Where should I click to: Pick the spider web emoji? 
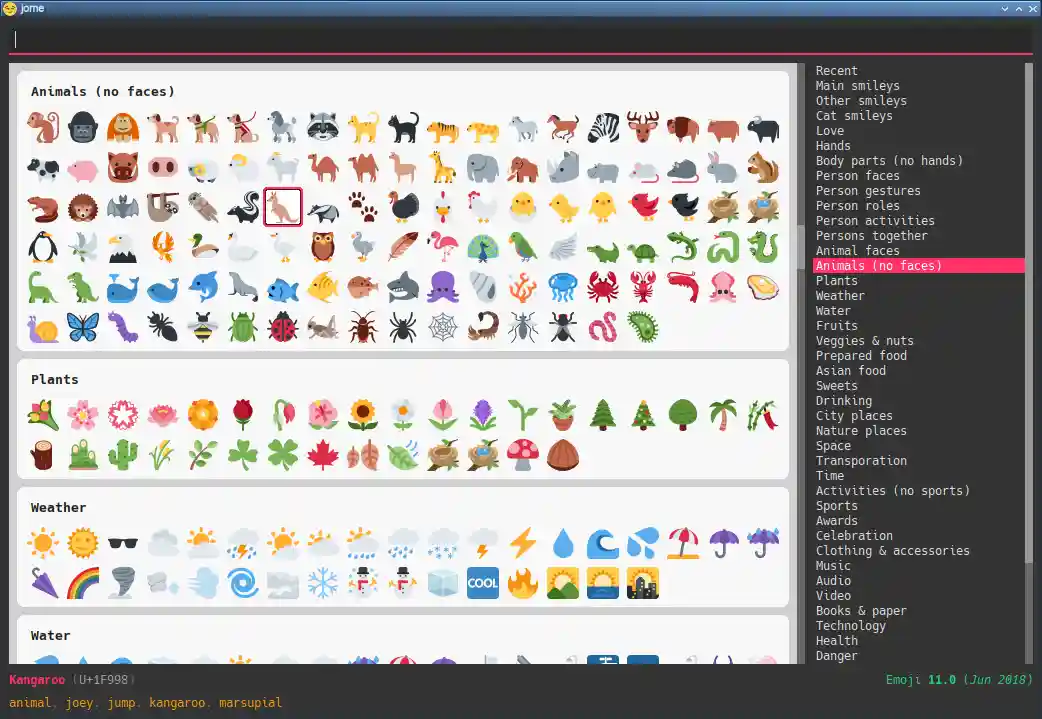click(443, 327)
